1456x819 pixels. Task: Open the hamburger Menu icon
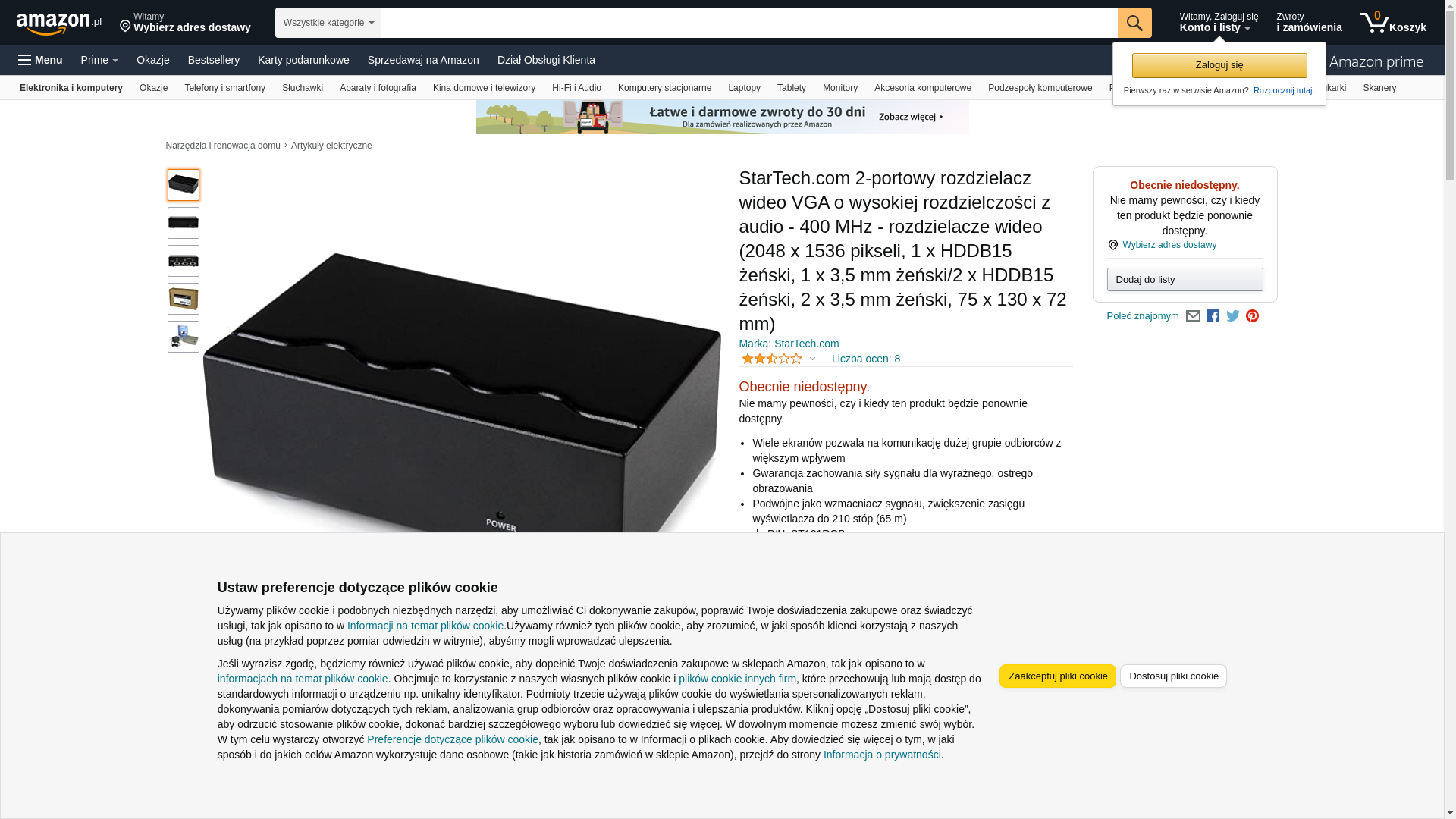24,60
